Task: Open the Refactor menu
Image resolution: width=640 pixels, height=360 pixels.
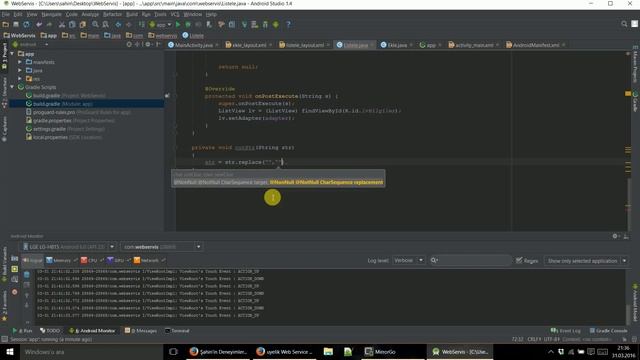Action: pos(112,14)
